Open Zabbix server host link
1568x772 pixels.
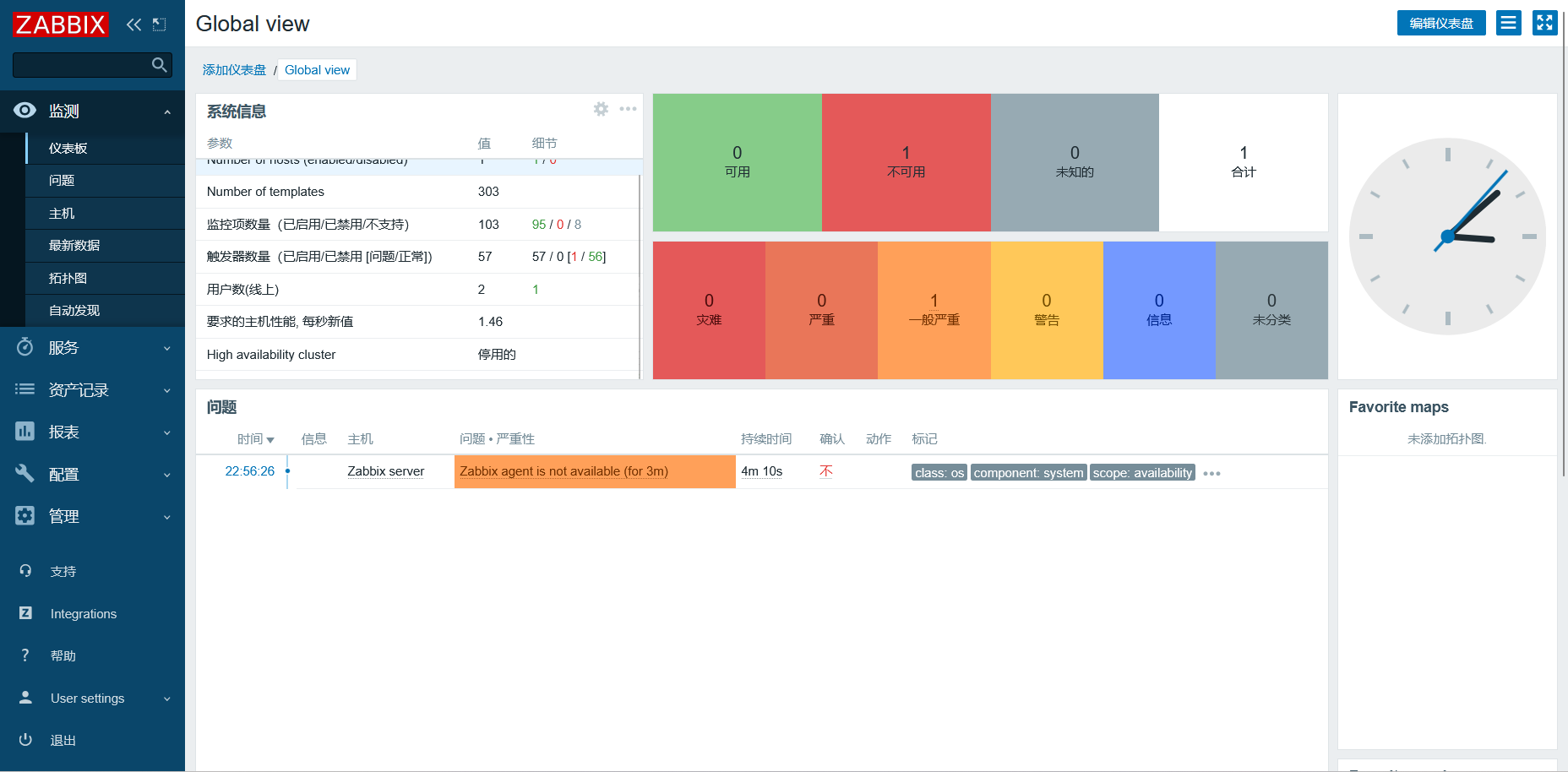[x=386, y=471]
